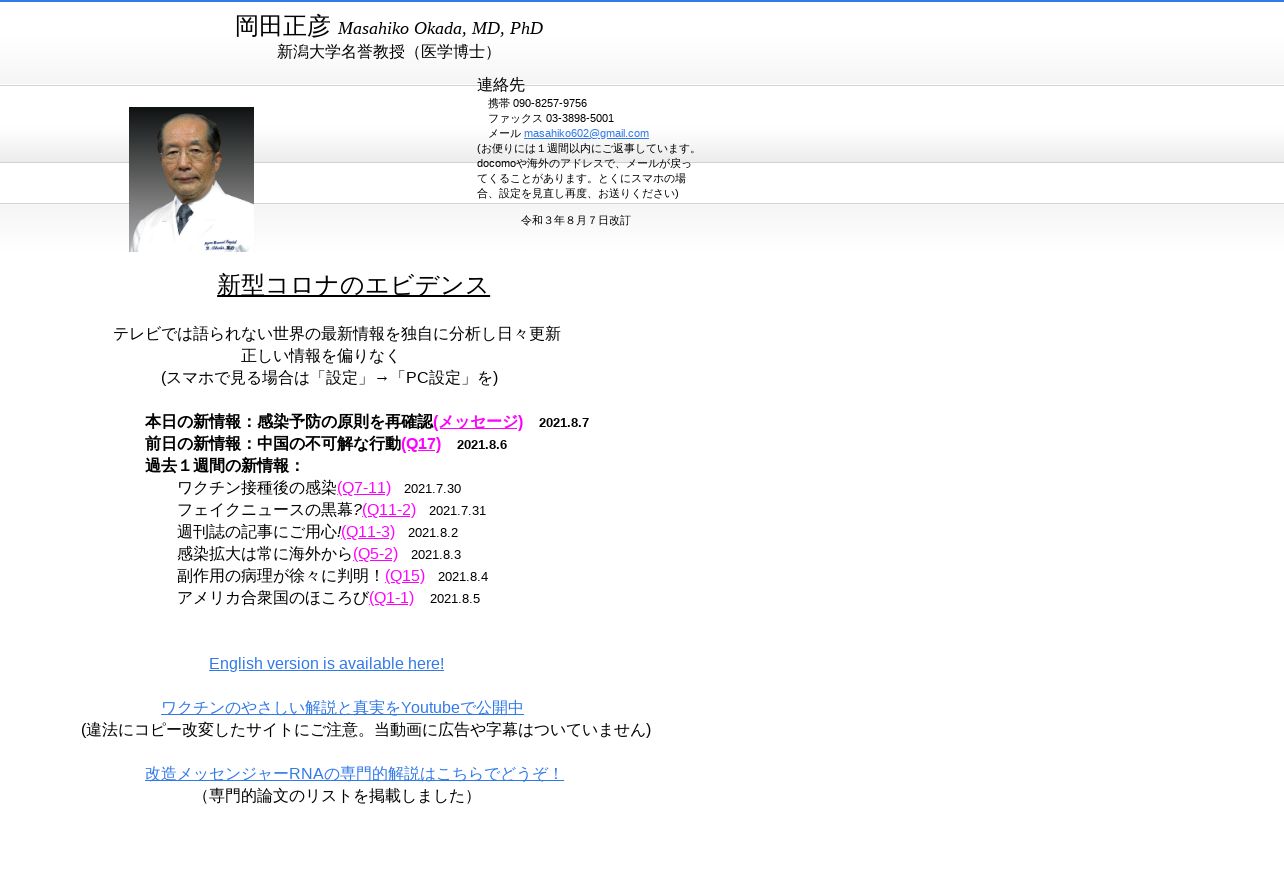Click the 専門的論文のリストを掲載しました note
1284x895 pixels.
pos(337,796)
